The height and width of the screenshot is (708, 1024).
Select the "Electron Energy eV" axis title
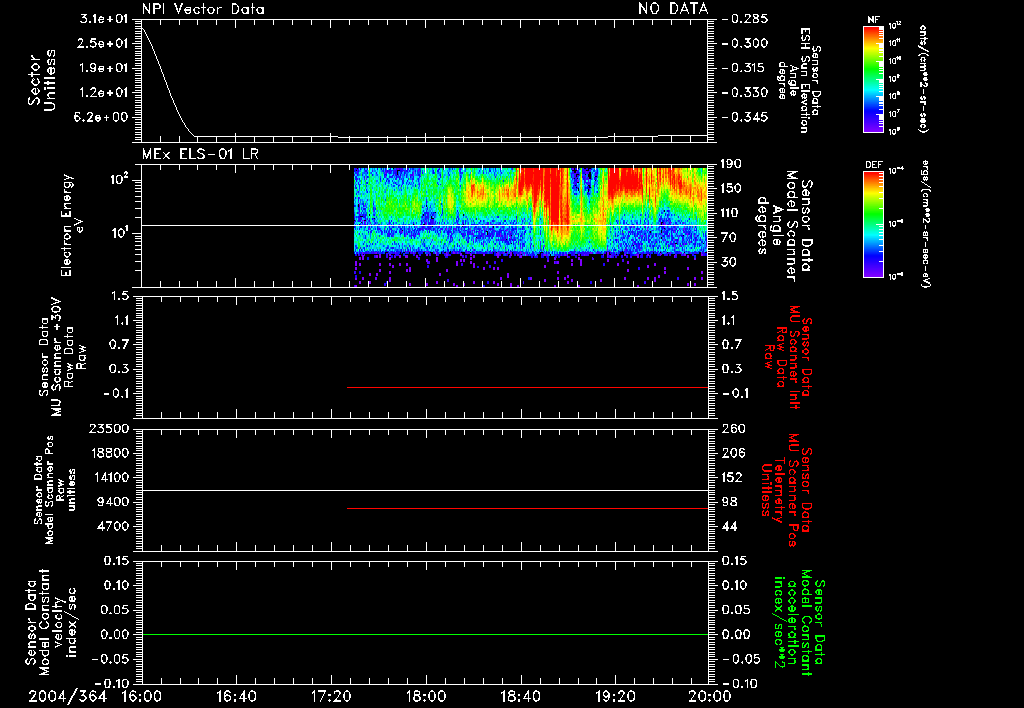point(73,225)
